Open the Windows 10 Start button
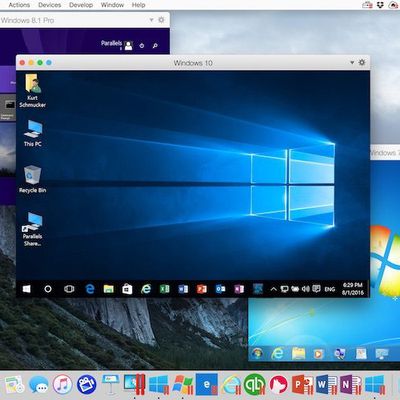400x400 pixels. point(27,289)
